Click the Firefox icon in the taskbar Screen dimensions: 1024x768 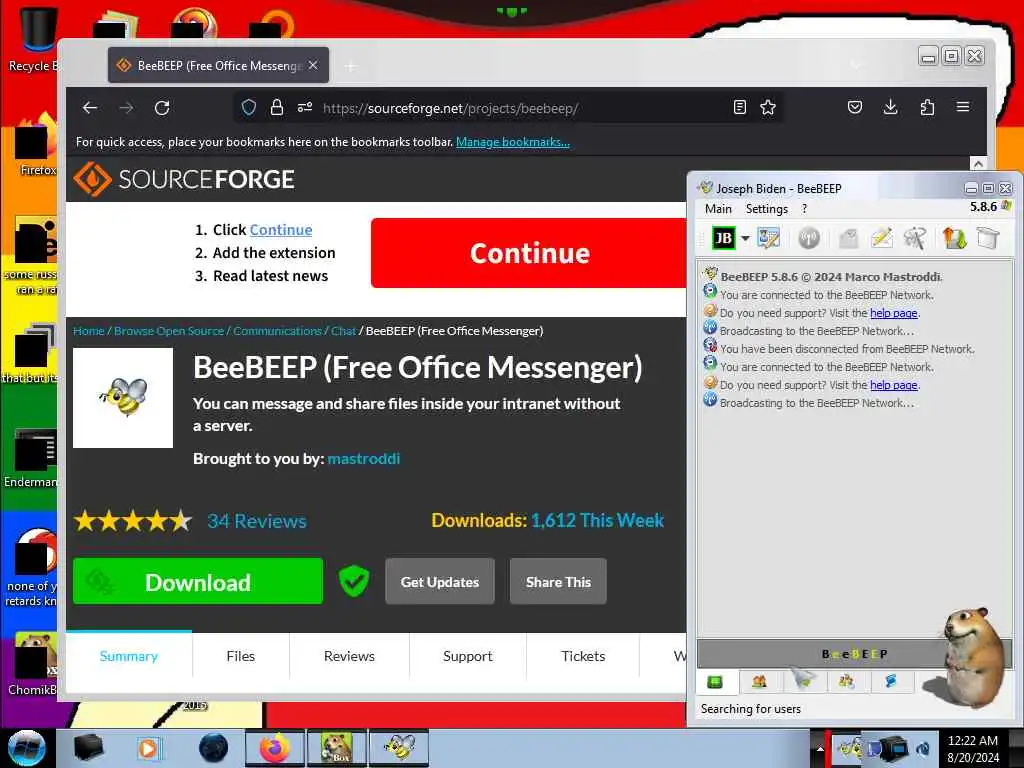[274, 748]
